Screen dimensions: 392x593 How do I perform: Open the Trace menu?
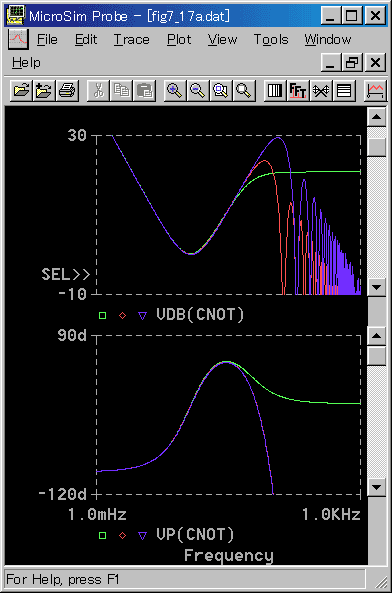132,39
